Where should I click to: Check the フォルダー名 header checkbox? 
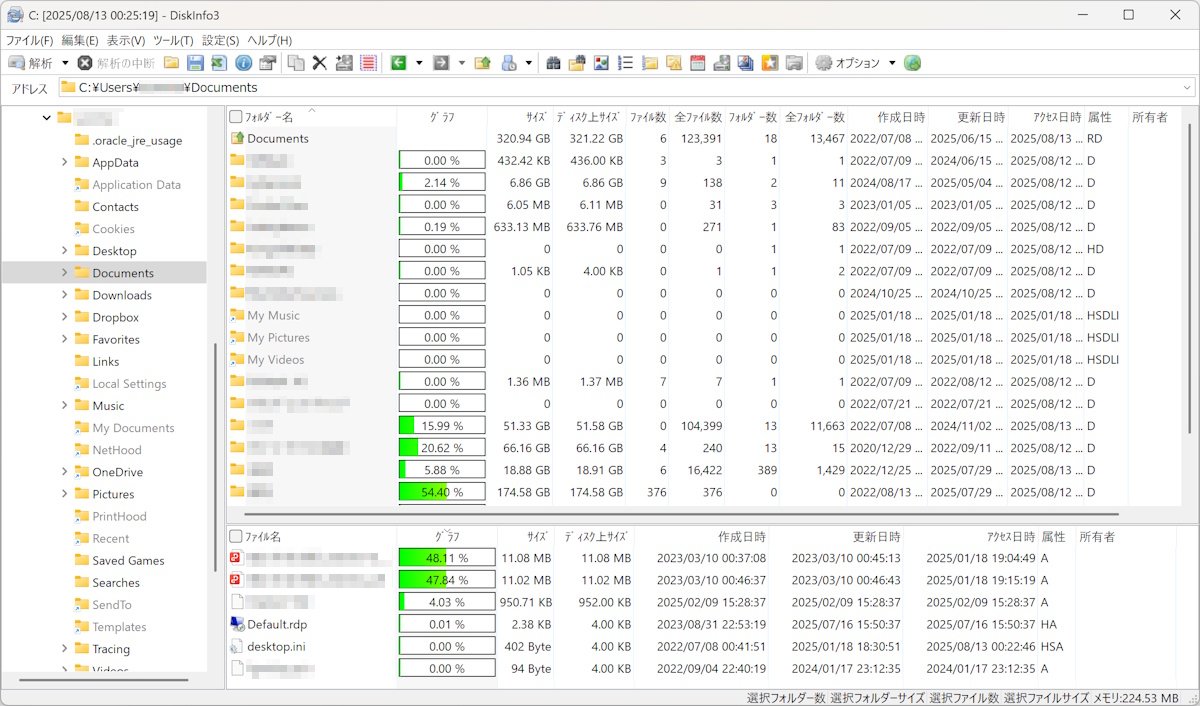[x=238, y=116]
